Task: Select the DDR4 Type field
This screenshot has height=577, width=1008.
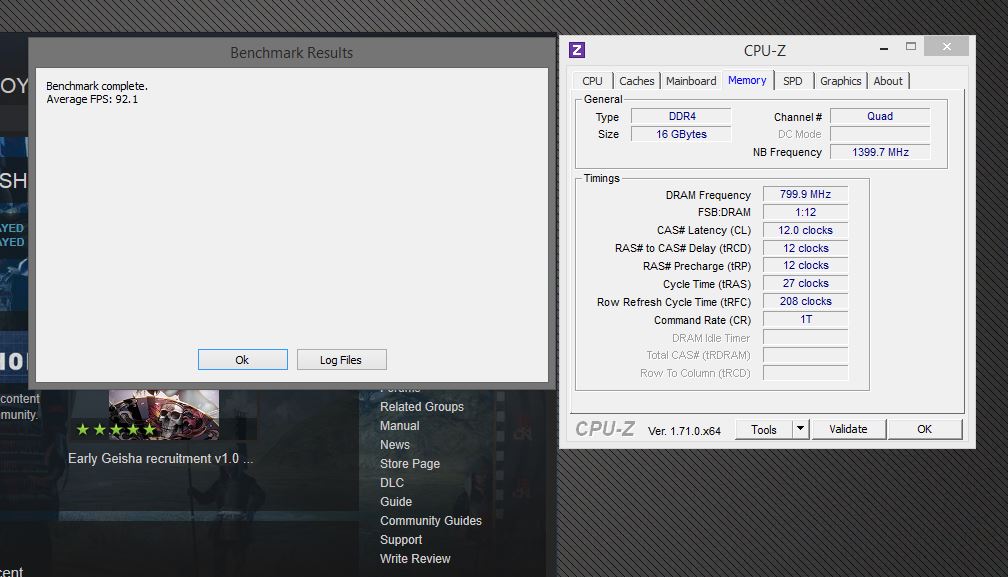Action: pos(681,116)
